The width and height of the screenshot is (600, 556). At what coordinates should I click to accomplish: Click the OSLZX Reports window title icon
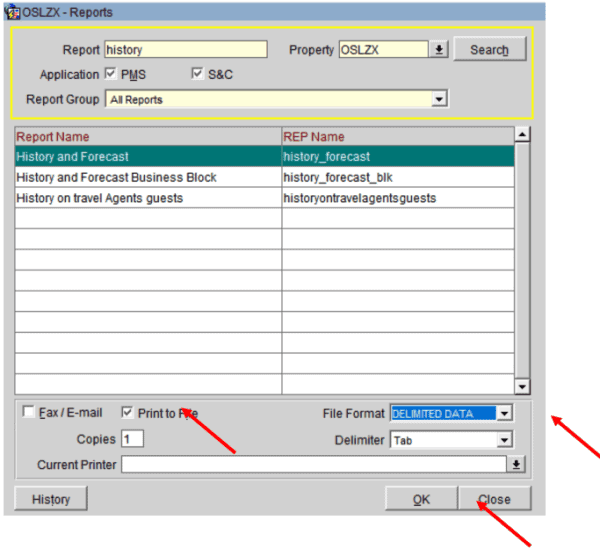[x=13, y=12]
